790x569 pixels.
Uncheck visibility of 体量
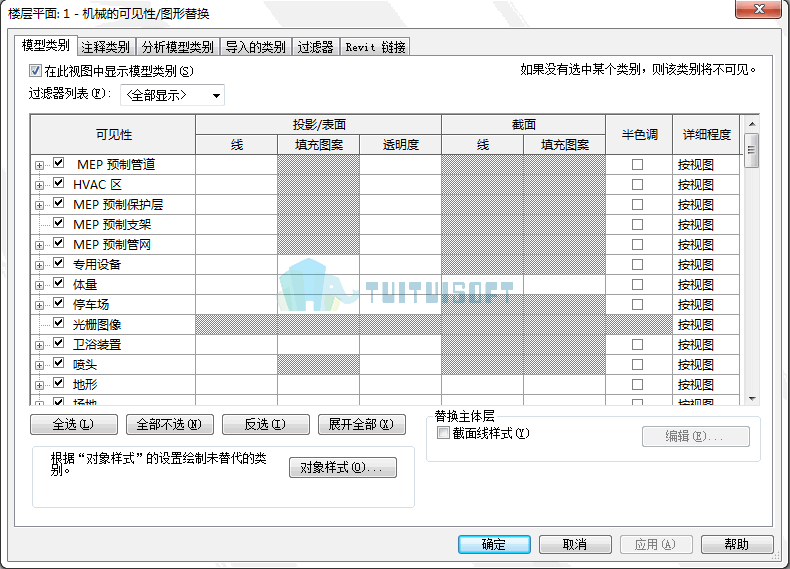tap(59, 283)
